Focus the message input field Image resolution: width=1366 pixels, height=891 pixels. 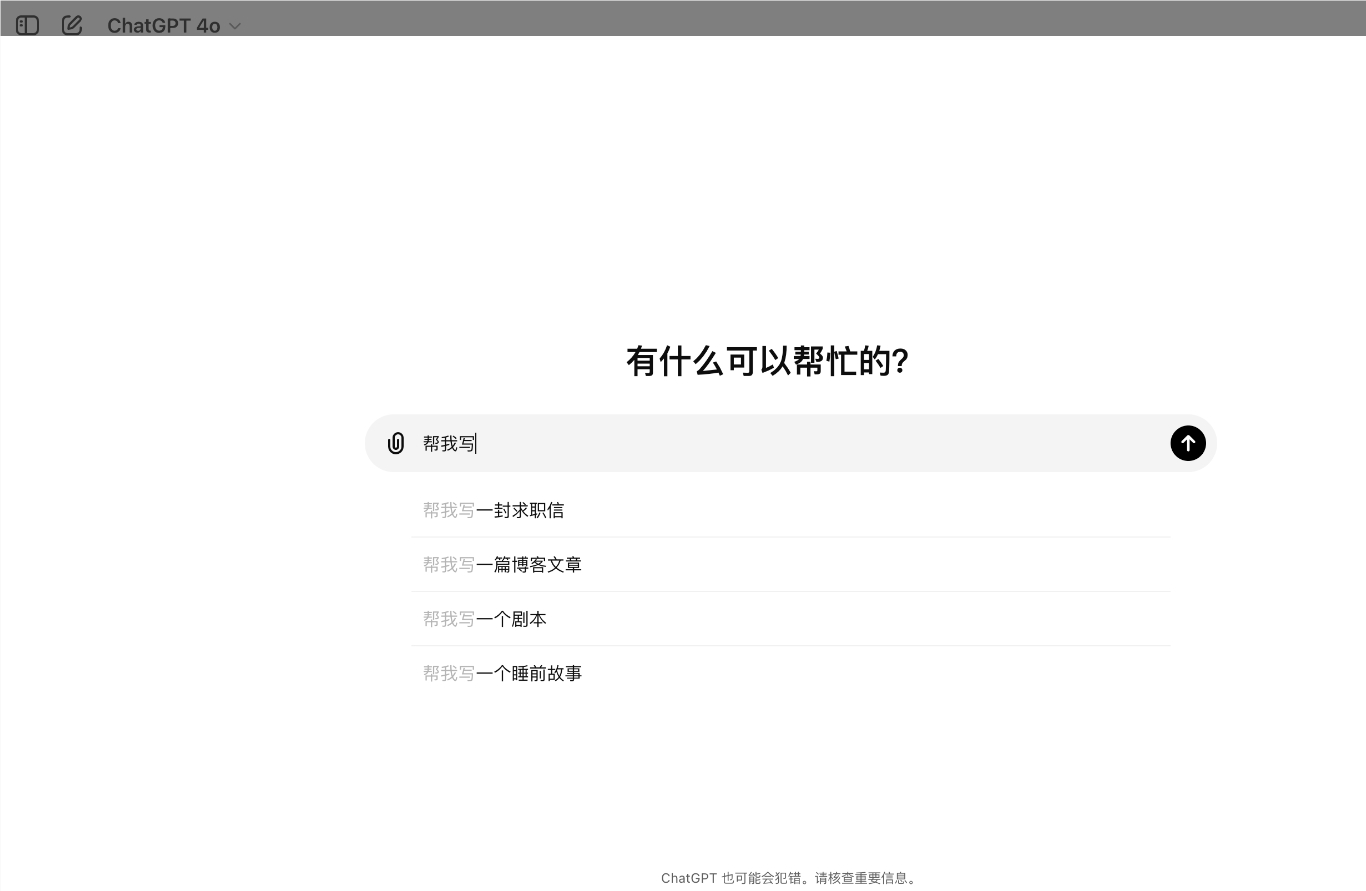pos(800,443)
